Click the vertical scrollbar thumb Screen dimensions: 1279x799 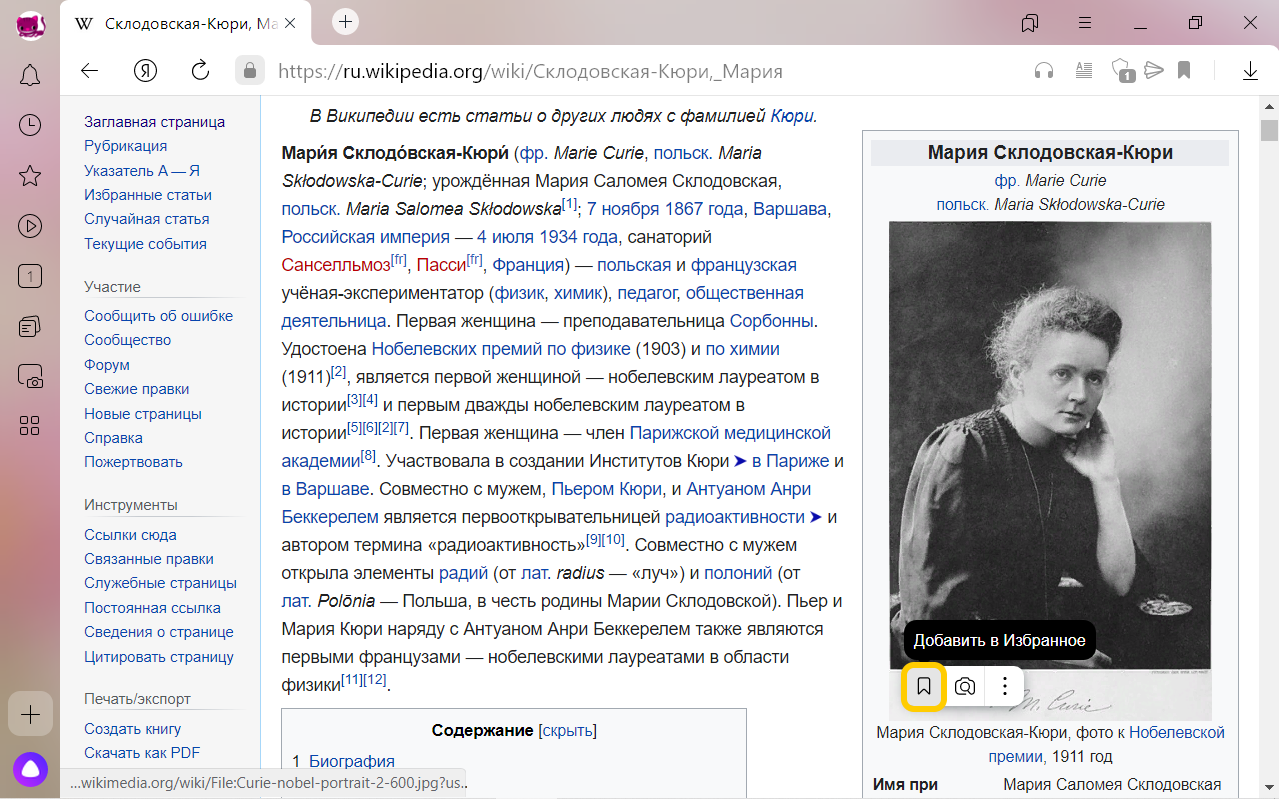click(1269, 131)
